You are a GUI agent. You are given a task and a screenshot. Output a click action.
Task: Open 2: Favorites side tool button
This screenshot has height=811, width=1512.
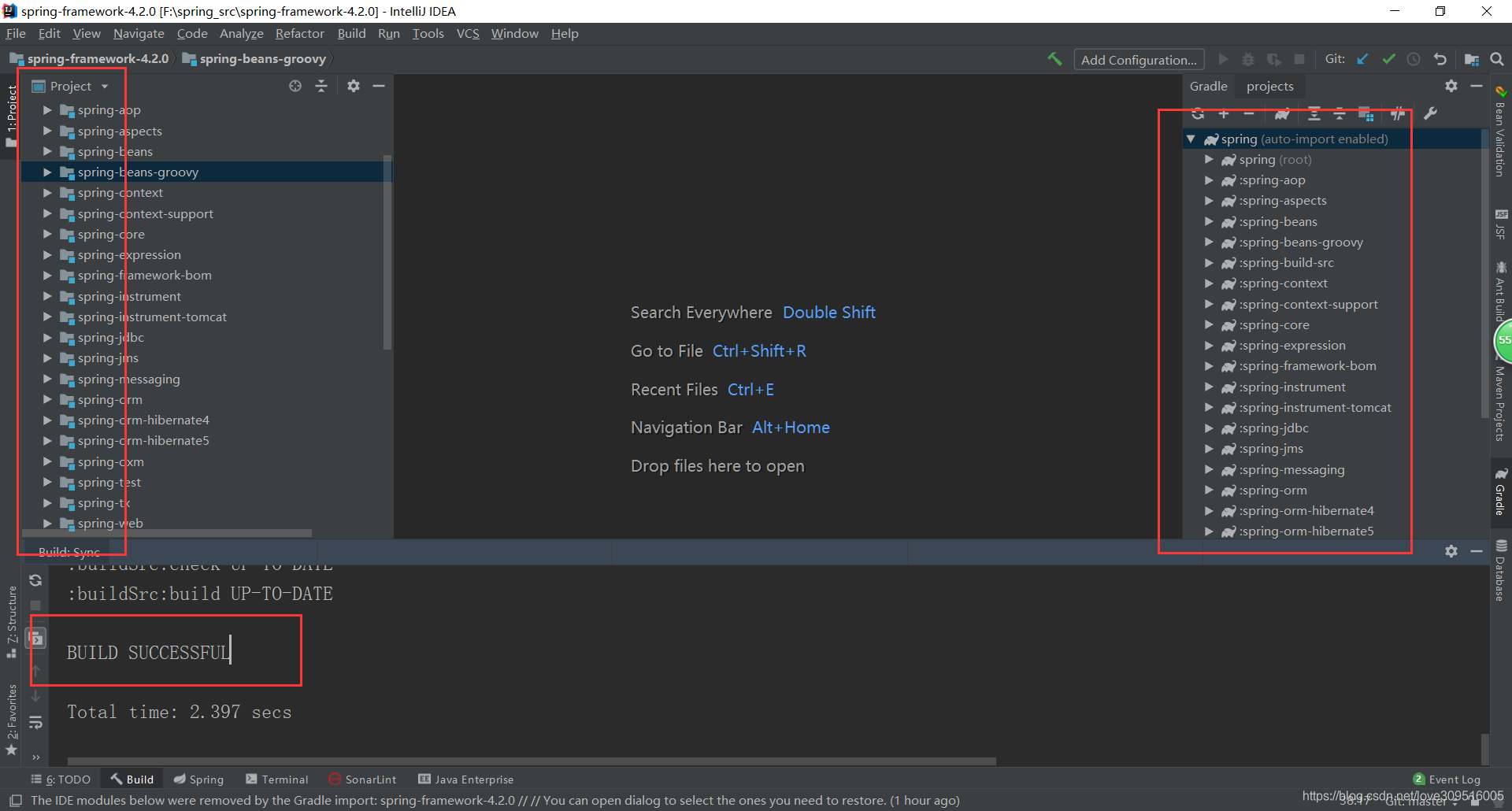tap(12, 719)
